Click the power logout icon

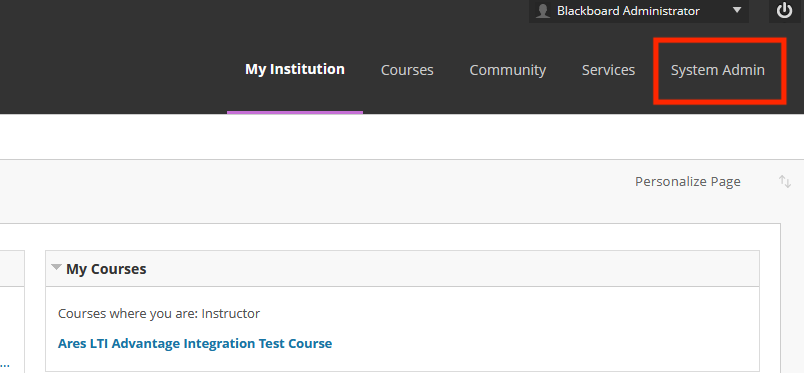pyautogui.click(x=785, y=11)
